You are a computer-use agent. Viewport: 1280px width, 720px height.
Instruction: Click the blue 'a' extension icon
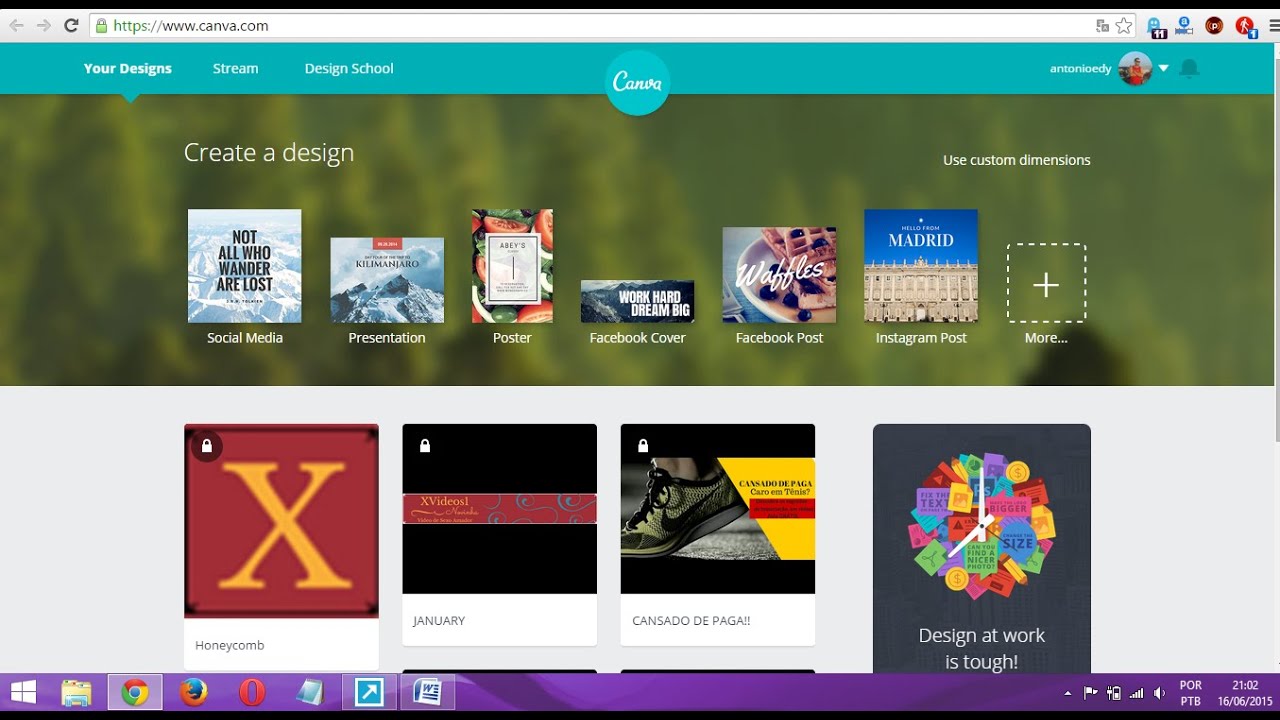coord(1185,25)
